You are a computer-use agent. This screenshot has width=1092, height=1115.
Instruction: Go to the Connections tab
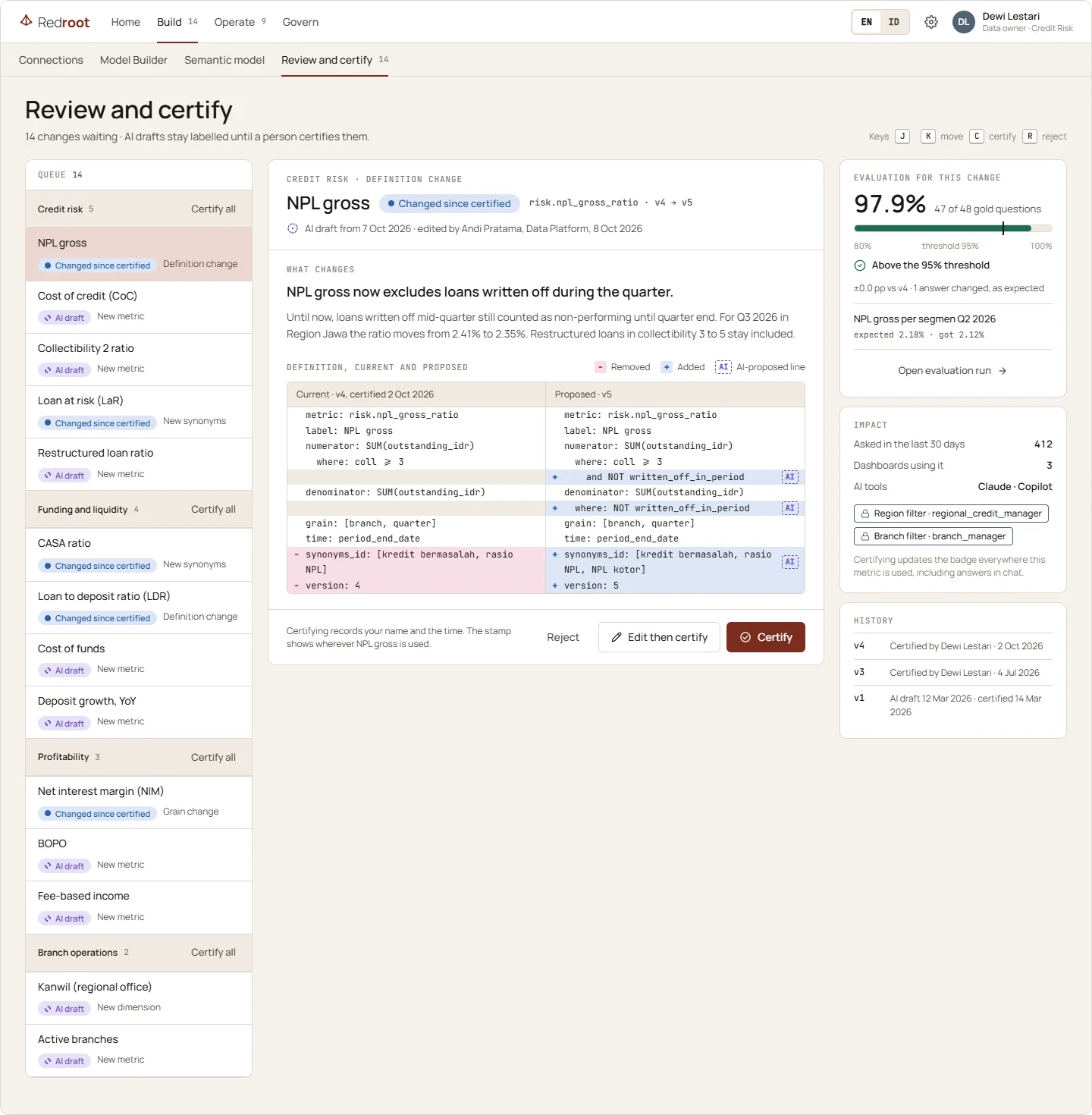click(x=51, y=60)
